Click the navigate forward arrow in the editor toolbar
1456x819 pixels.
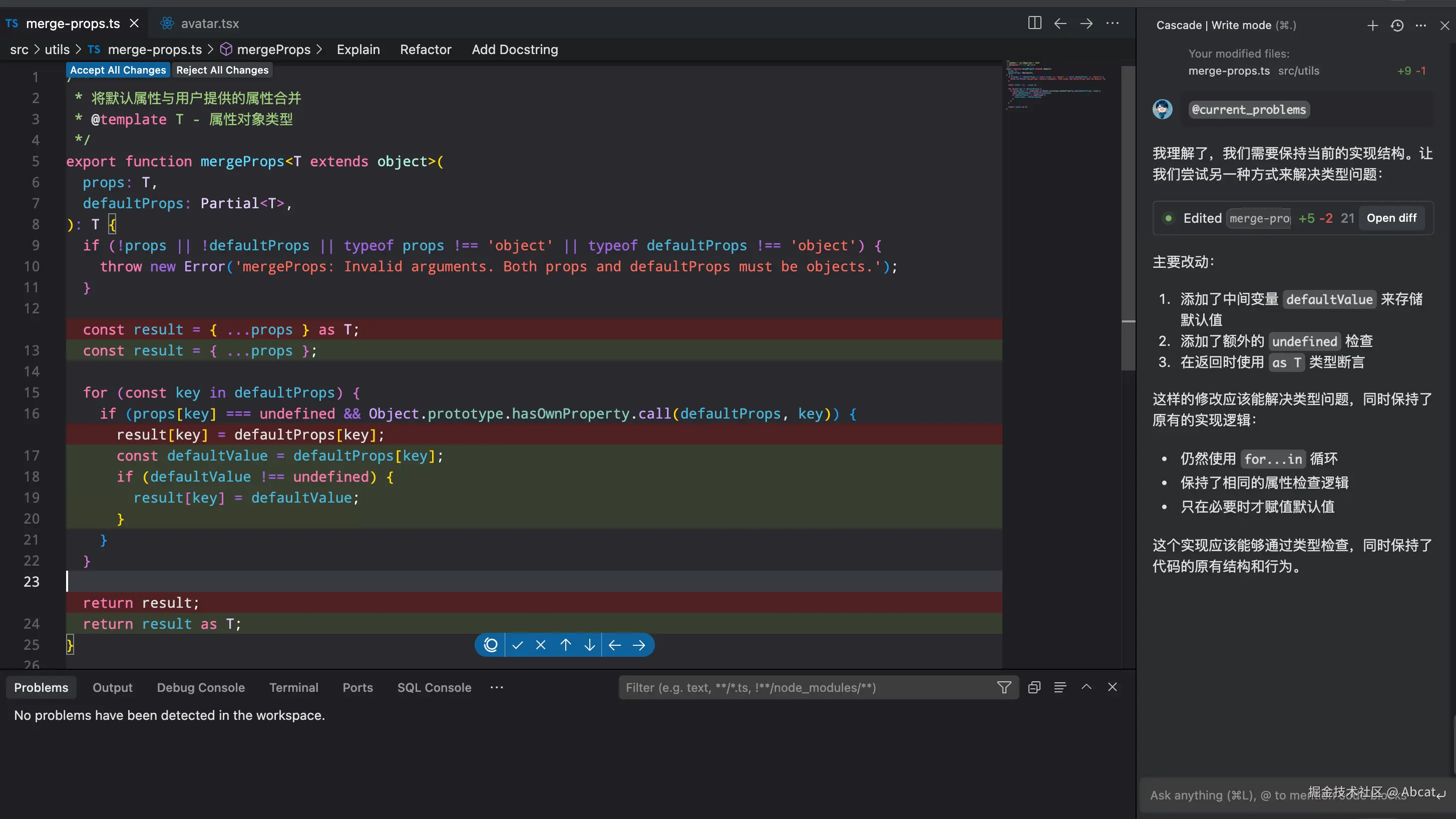point(1086,23)
